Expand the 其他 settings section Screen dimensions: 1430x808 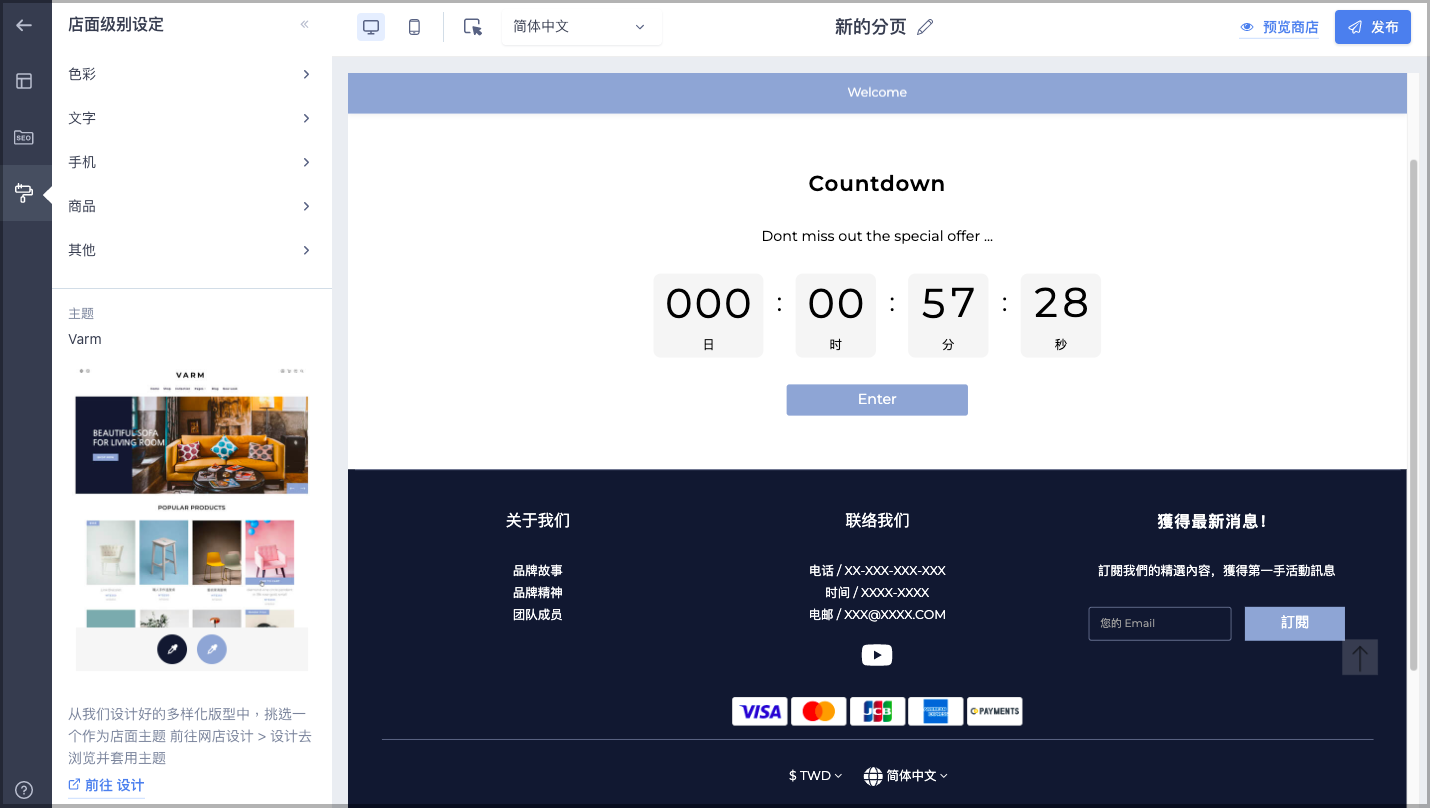coord(190,250)
